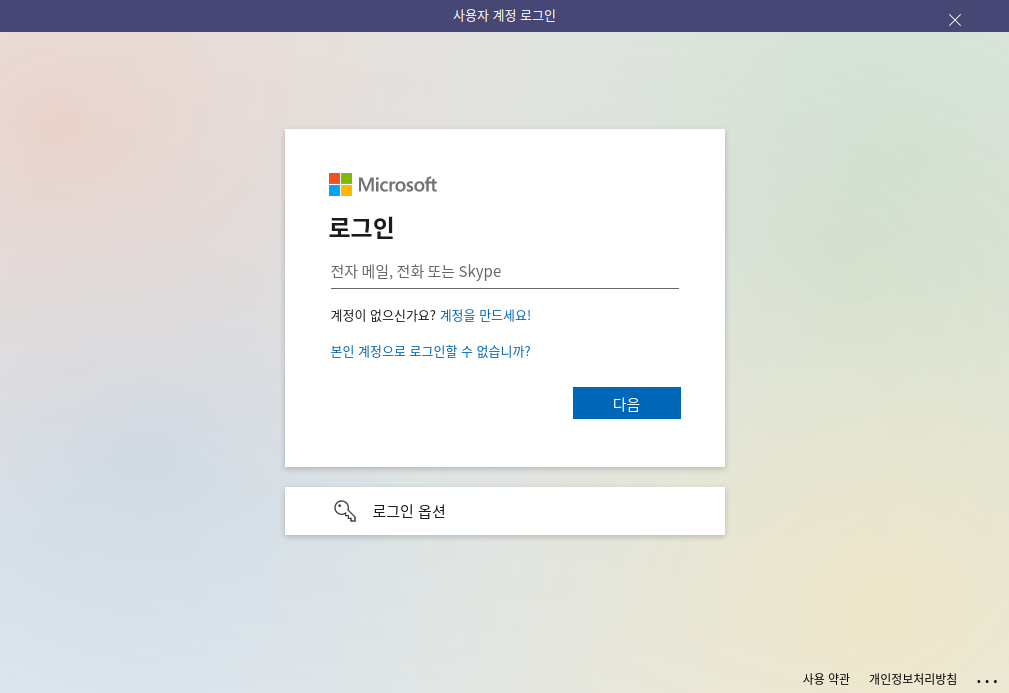The width and height of the screenshot is (1009, 693).
Task: Click the Microsoft logo
Action: click(x=383, y=185)
